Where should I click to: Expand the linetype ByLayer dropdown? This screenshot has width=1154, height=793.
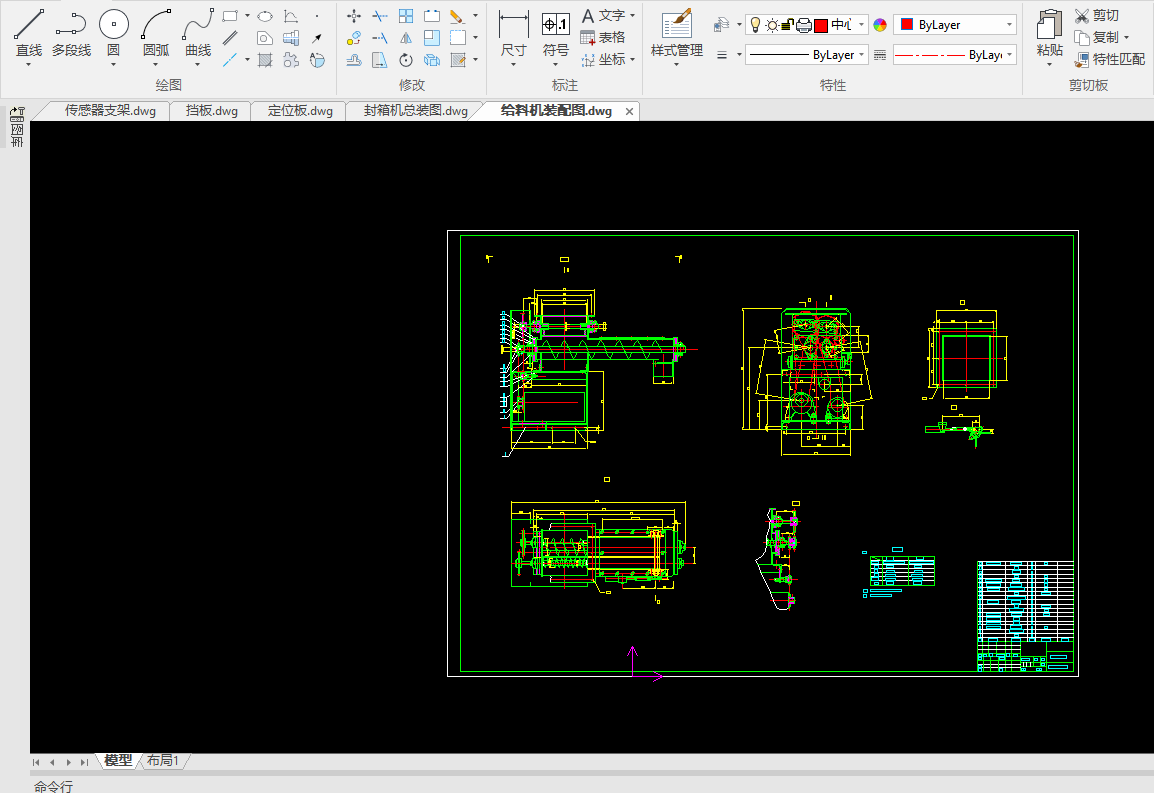[x=954, y=55]
